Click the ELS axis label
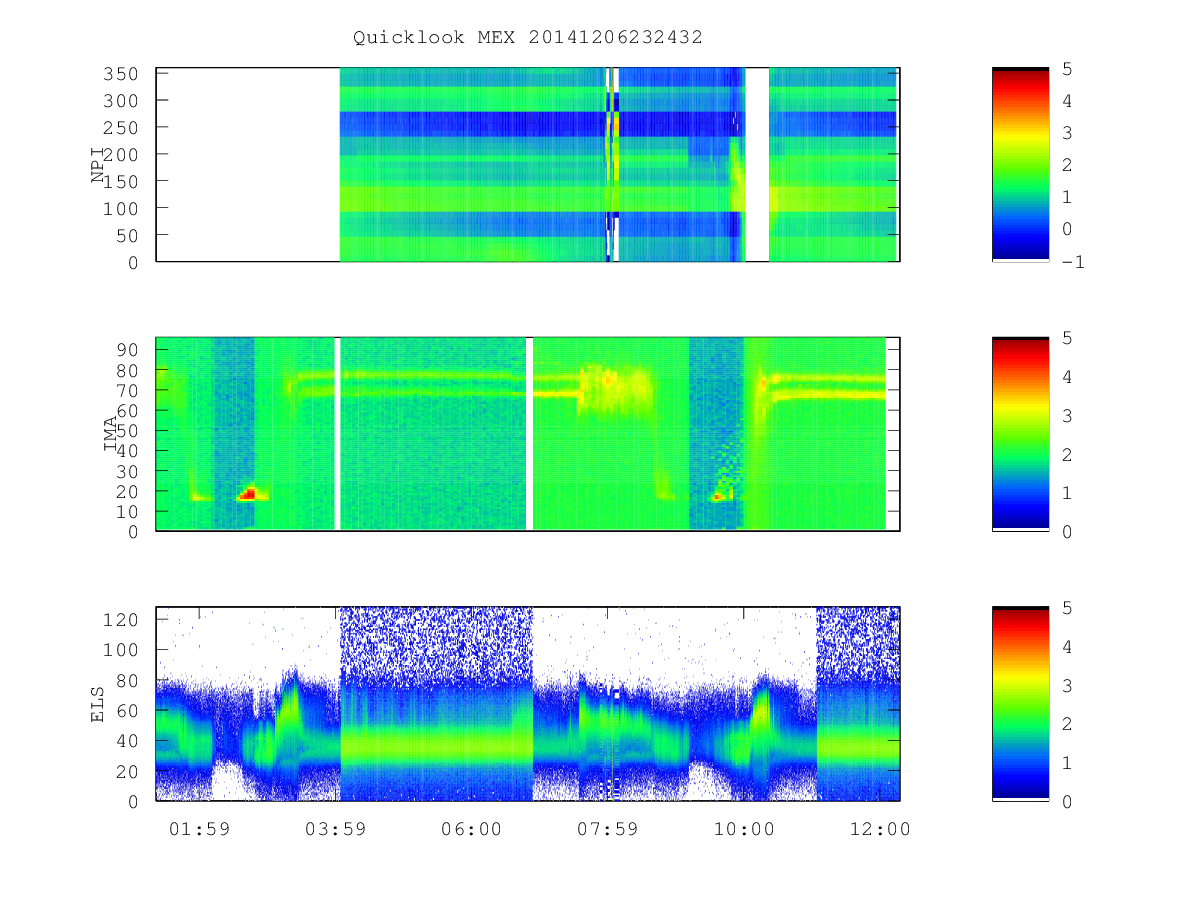 (x=98, y=704)
